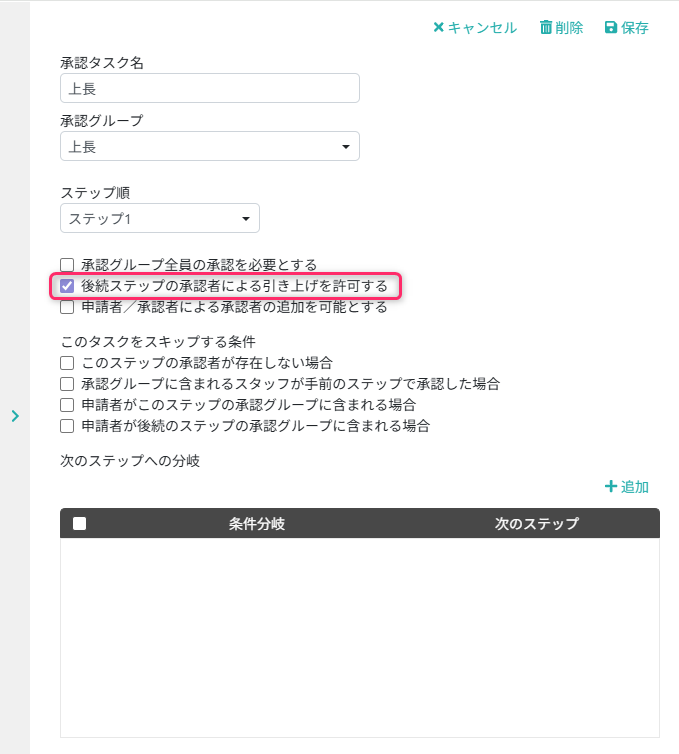The height and width of the screenshot is (754, 679).
Task: Enable 申請者／承認者による承認者の追加を可能とする checkbox
Action: (x=67, y=307)
